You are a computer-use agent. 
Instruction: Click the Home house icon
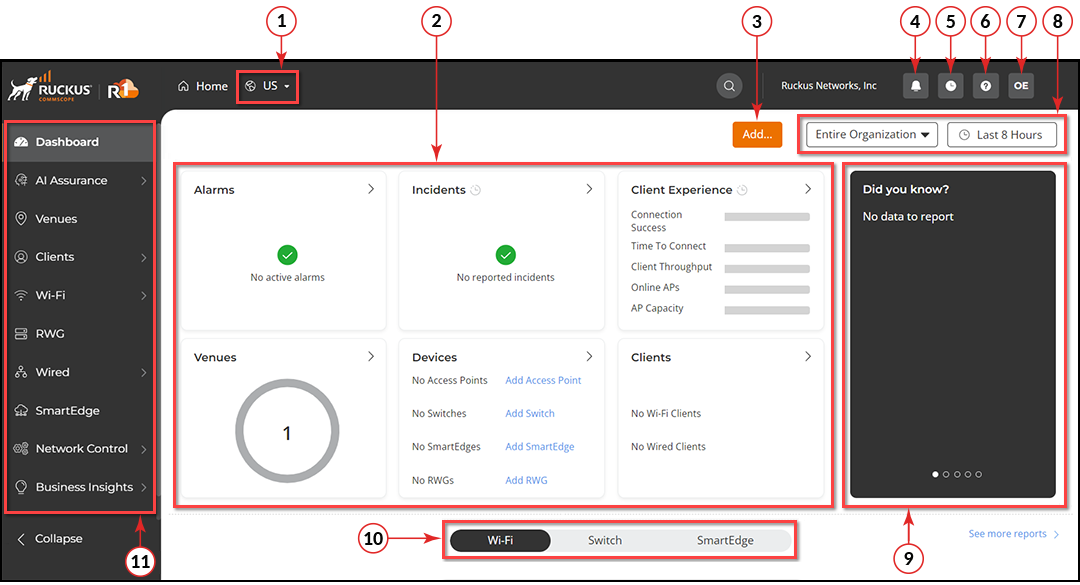point(183,86)
